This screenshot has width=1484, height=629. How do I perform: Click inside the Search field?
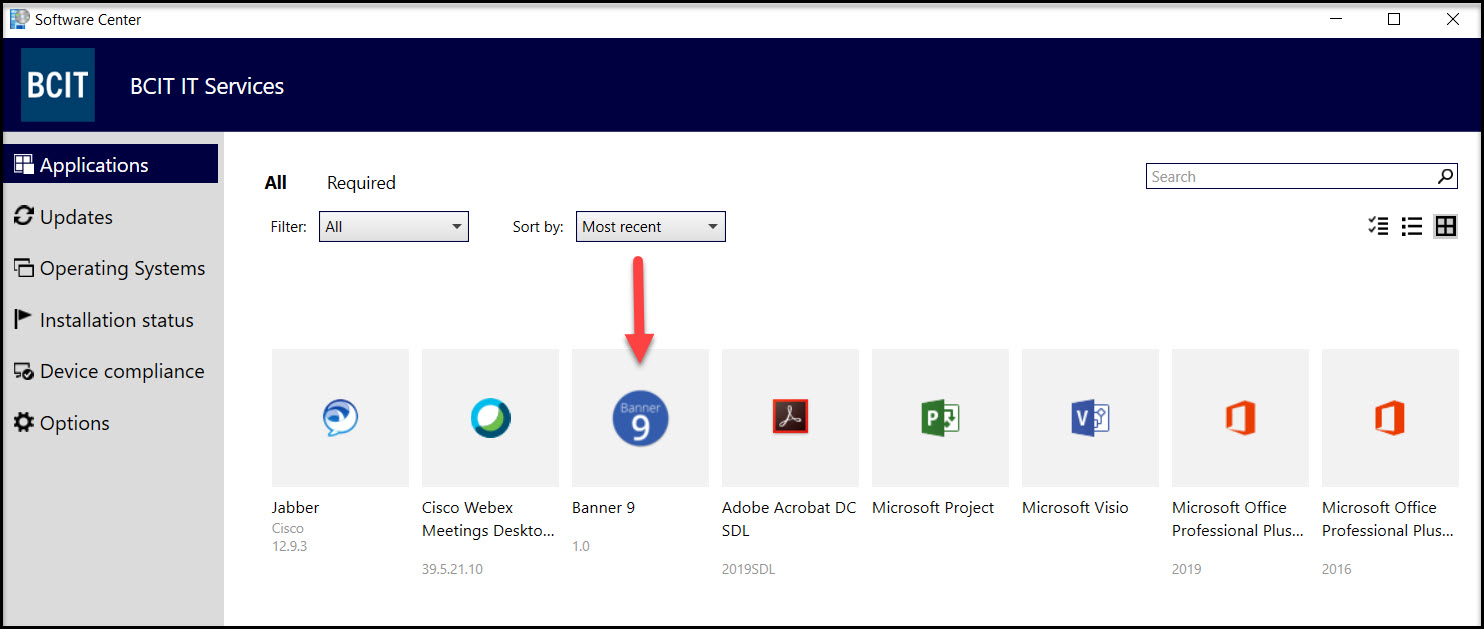click(x=1290, y=176)
